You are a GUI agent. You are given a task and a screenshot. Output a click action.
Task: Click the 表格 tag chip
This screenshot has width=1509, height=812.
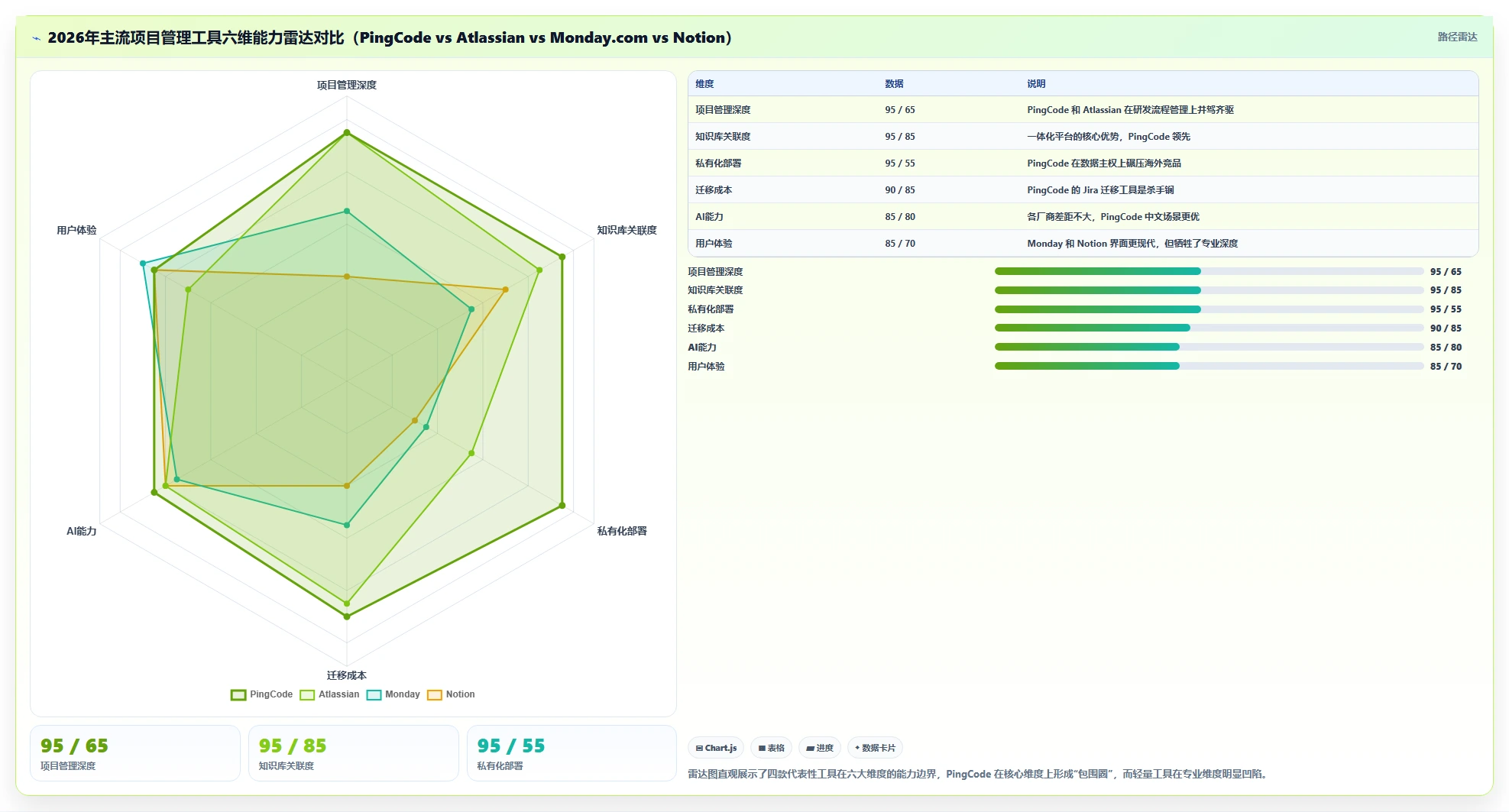(771, 748)
